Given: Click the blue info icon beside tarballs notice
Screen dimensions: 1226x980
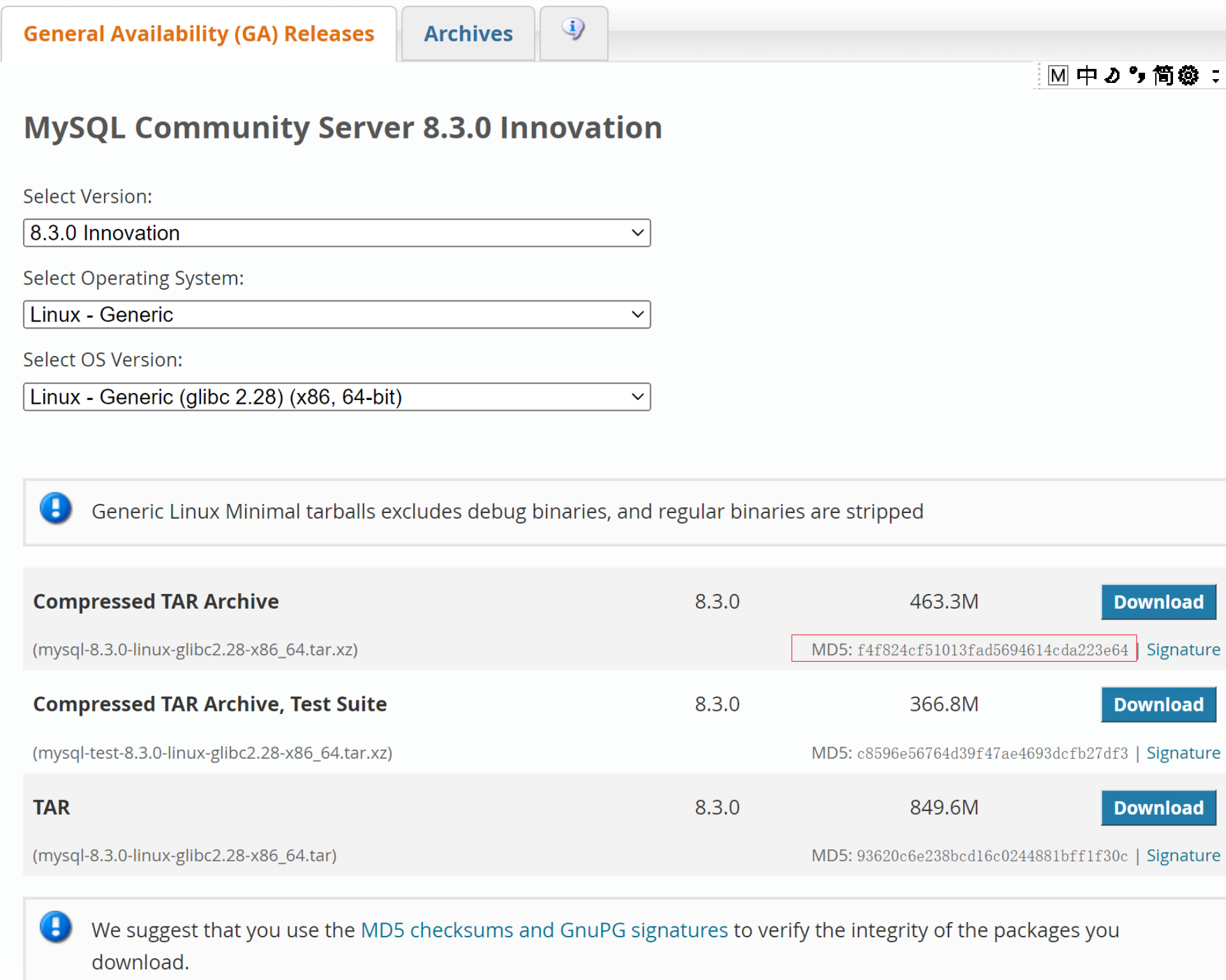Looking at the screenshot, I should (56, 509).
